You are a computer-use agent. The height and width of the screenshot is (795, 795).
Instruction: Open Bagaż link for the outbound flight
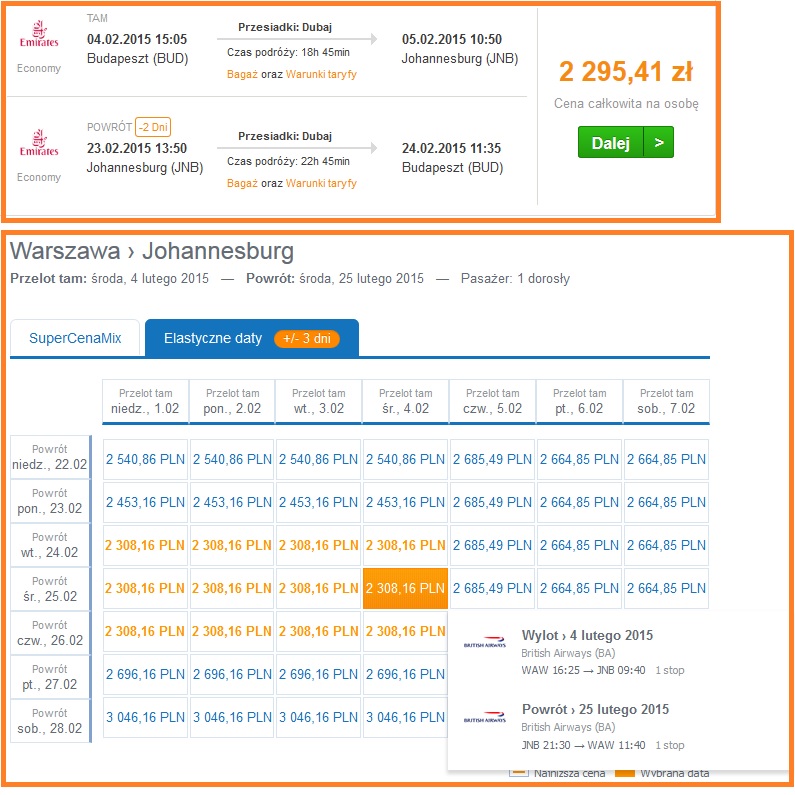pos(242,75)
